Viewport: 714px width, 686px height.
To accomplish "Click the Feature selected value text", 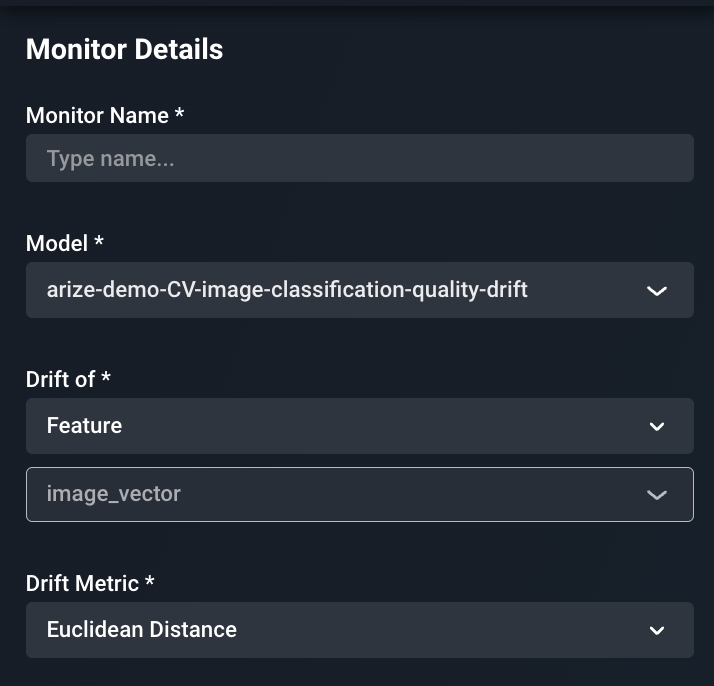I will (84, 426).
